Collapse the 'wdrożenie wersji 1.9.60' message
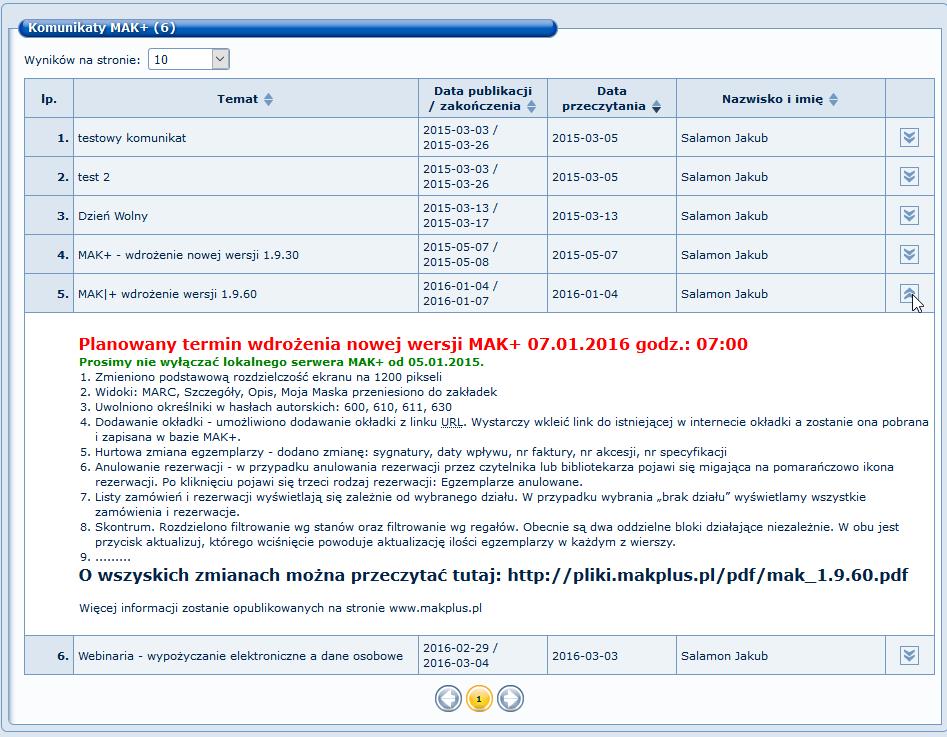This screenshot has height=737, width=947. click(909, 294)
